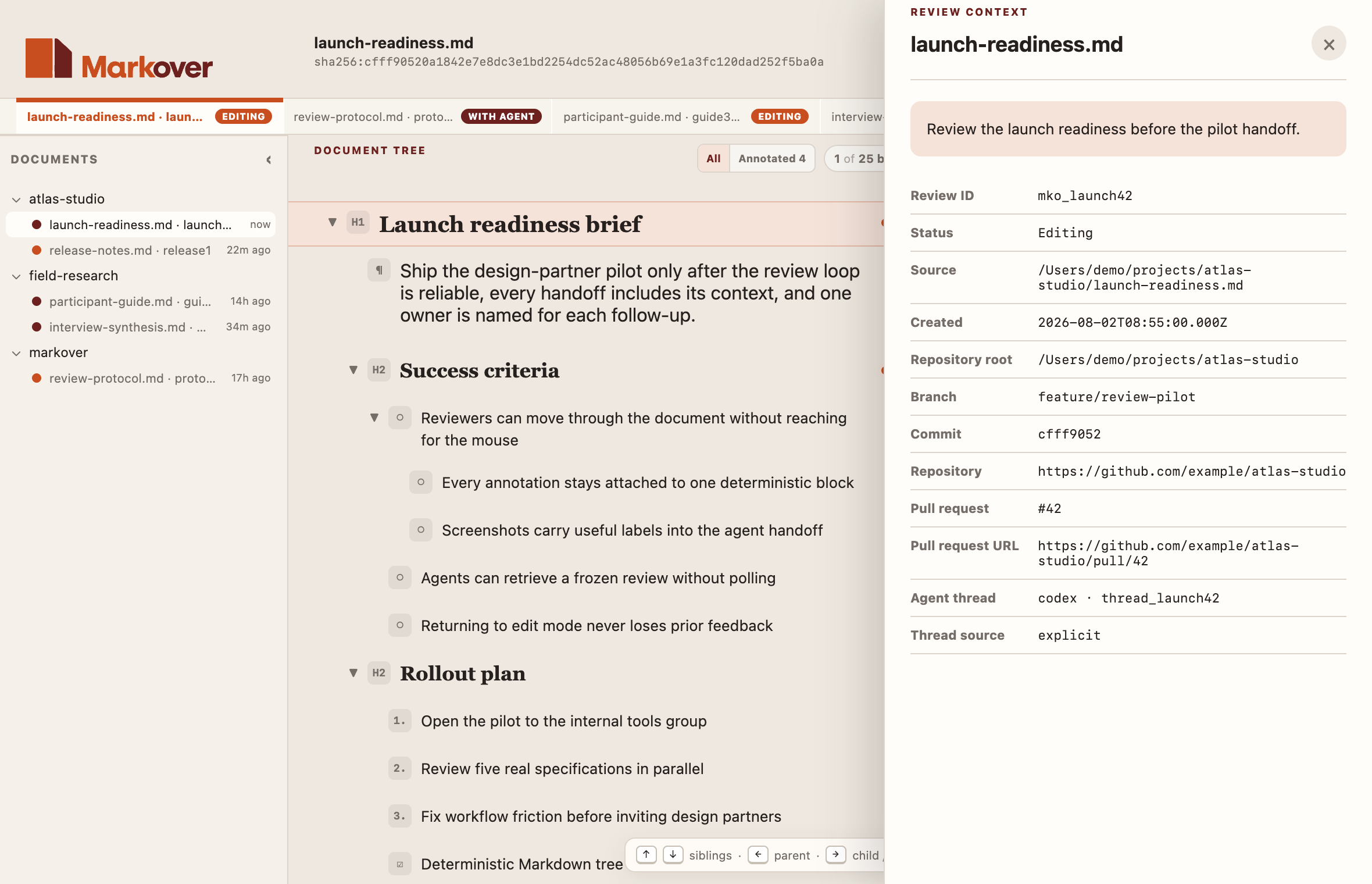This screenshot has height=884, width=1372.
Task: Click the Agent thread value codex thread_launch42
Action: click(1128, 598)
